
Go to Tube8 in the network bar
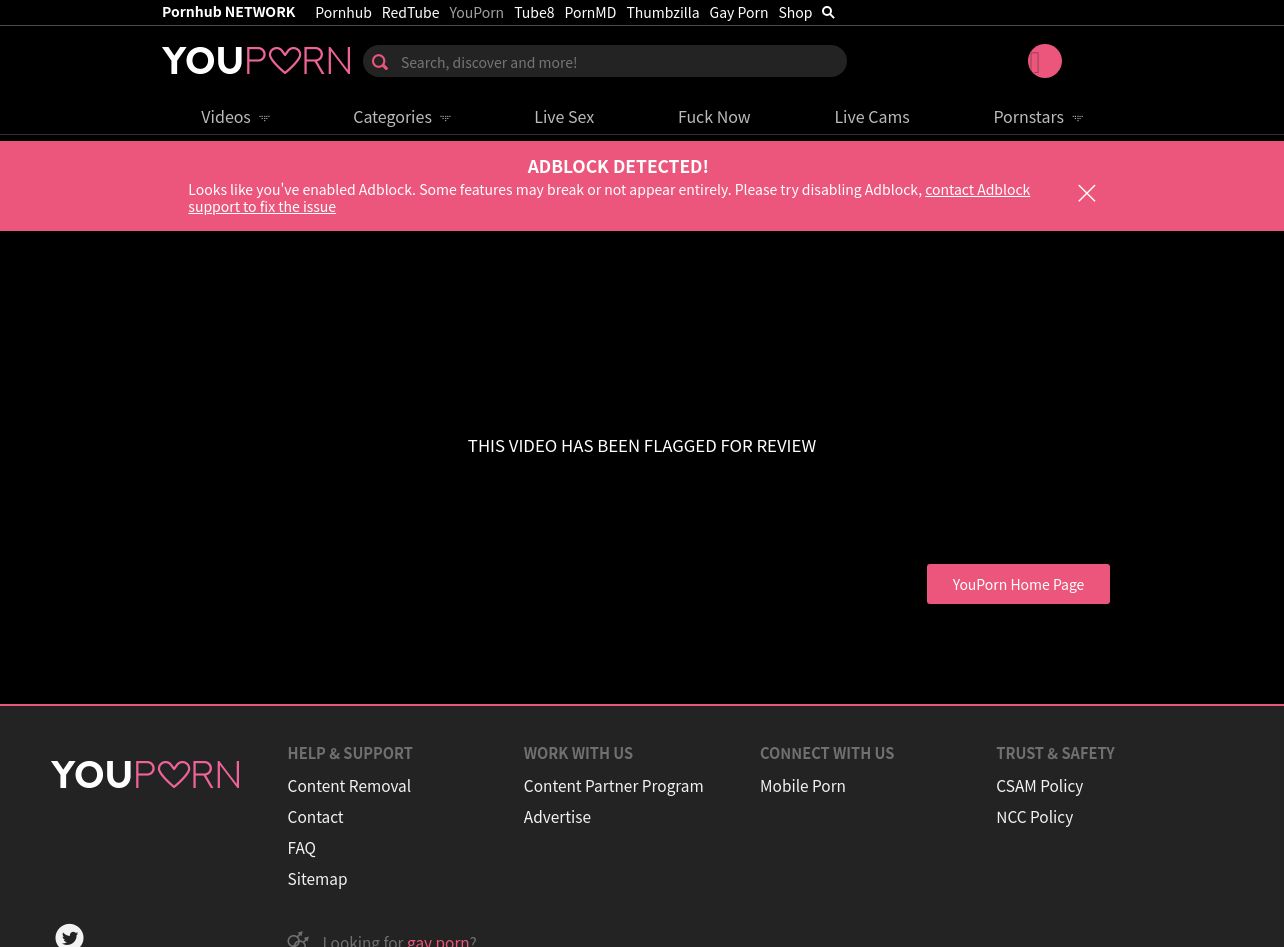tap(534, 12)
